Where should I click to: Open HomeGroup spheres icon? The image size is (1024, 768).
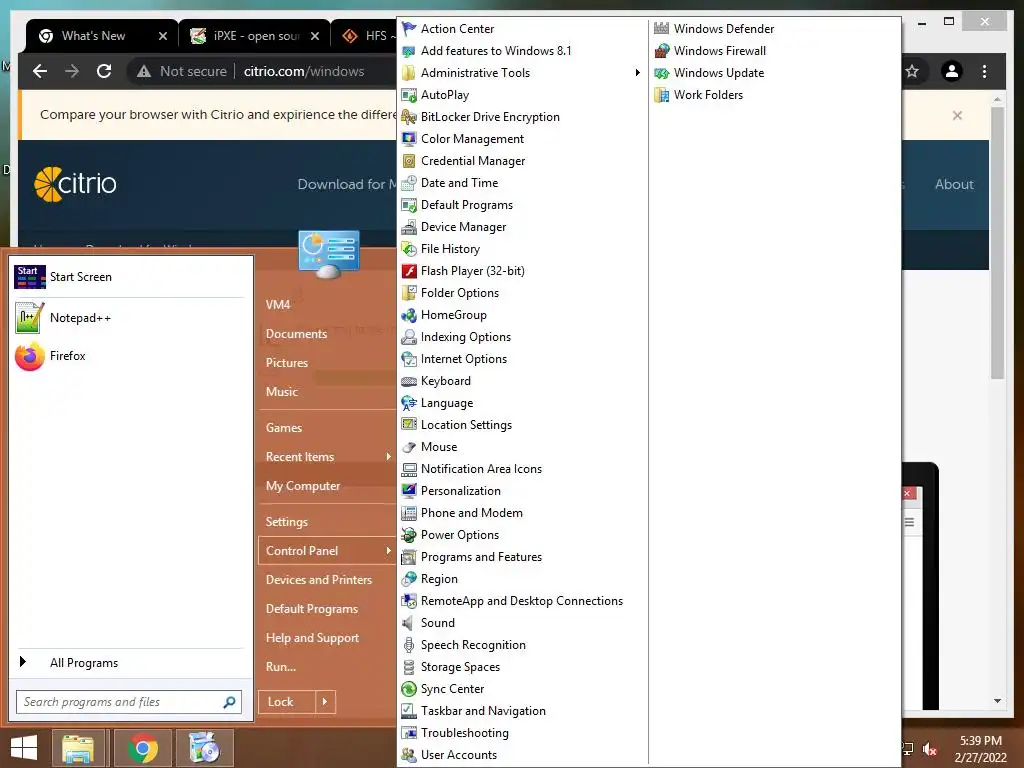tap(409, 315)
